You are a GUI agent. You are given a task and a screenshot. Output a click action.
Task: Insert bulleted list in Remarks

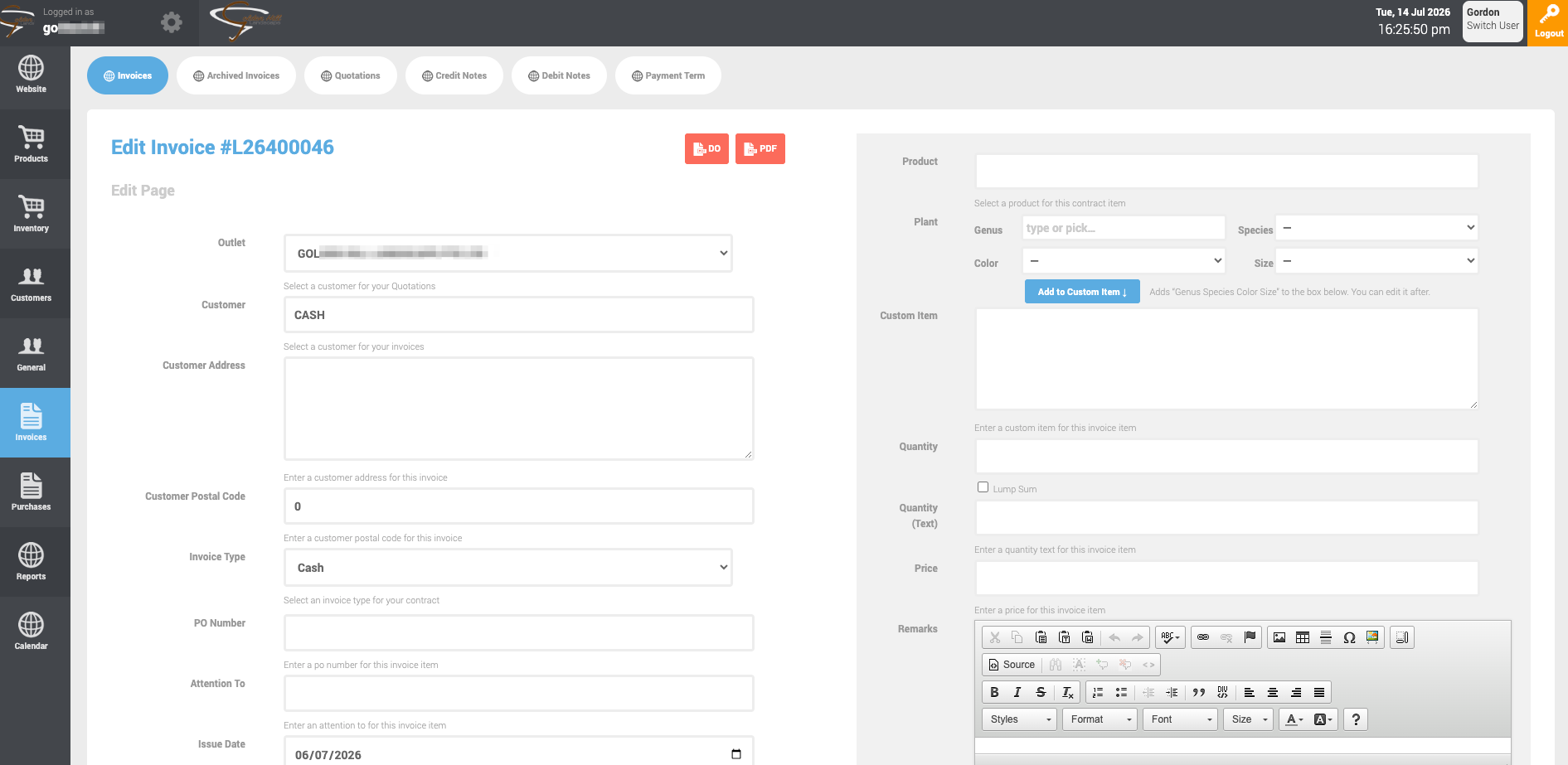(1121, 692)
